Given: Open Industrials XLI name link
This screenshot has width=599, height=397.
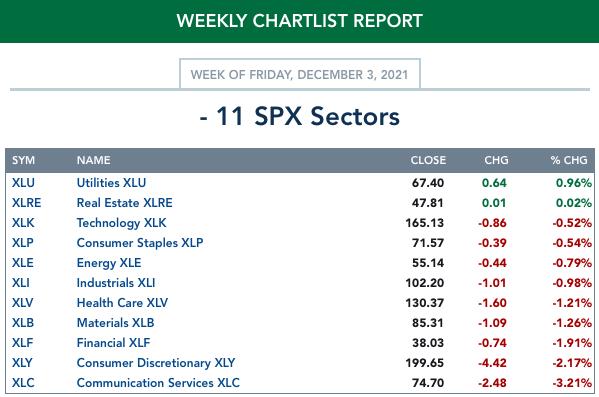Looking at the screenshot, I should tap(116, 283).
